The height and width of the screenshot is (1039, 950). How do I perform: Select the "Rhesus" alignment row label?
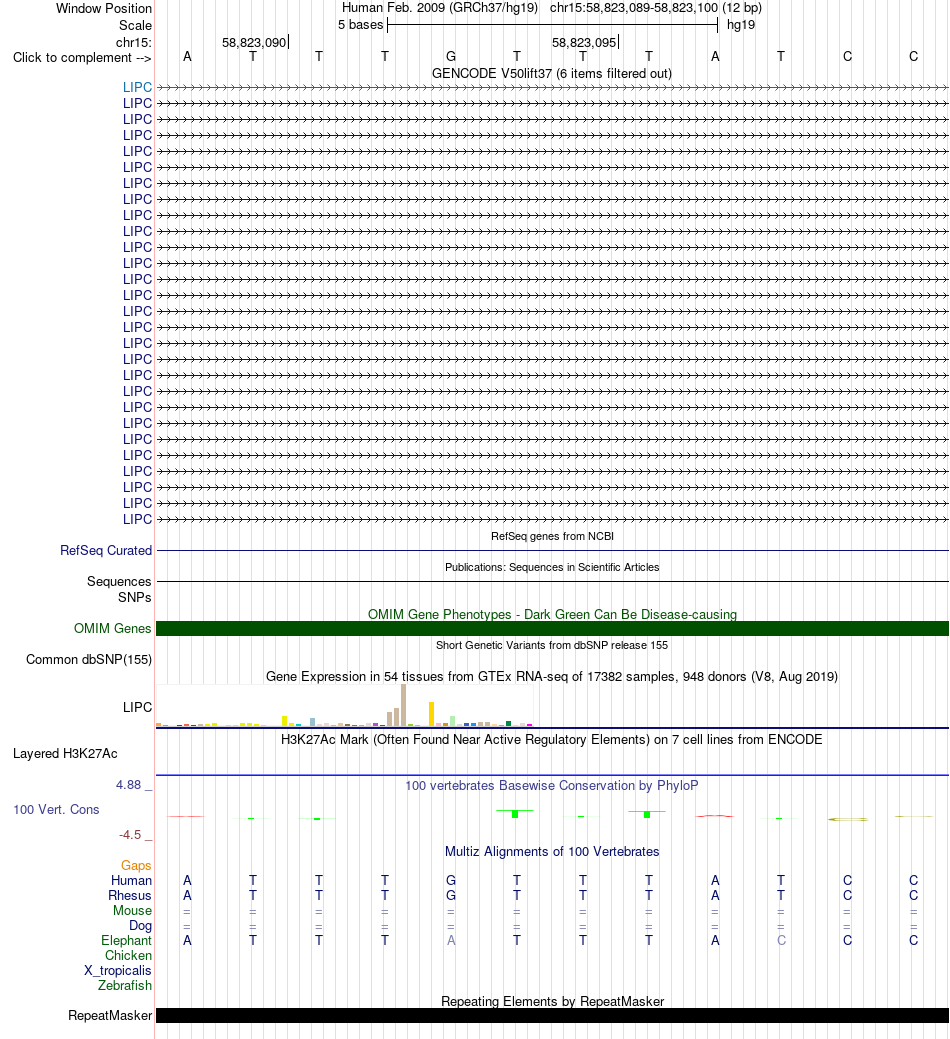coord(130,895)
